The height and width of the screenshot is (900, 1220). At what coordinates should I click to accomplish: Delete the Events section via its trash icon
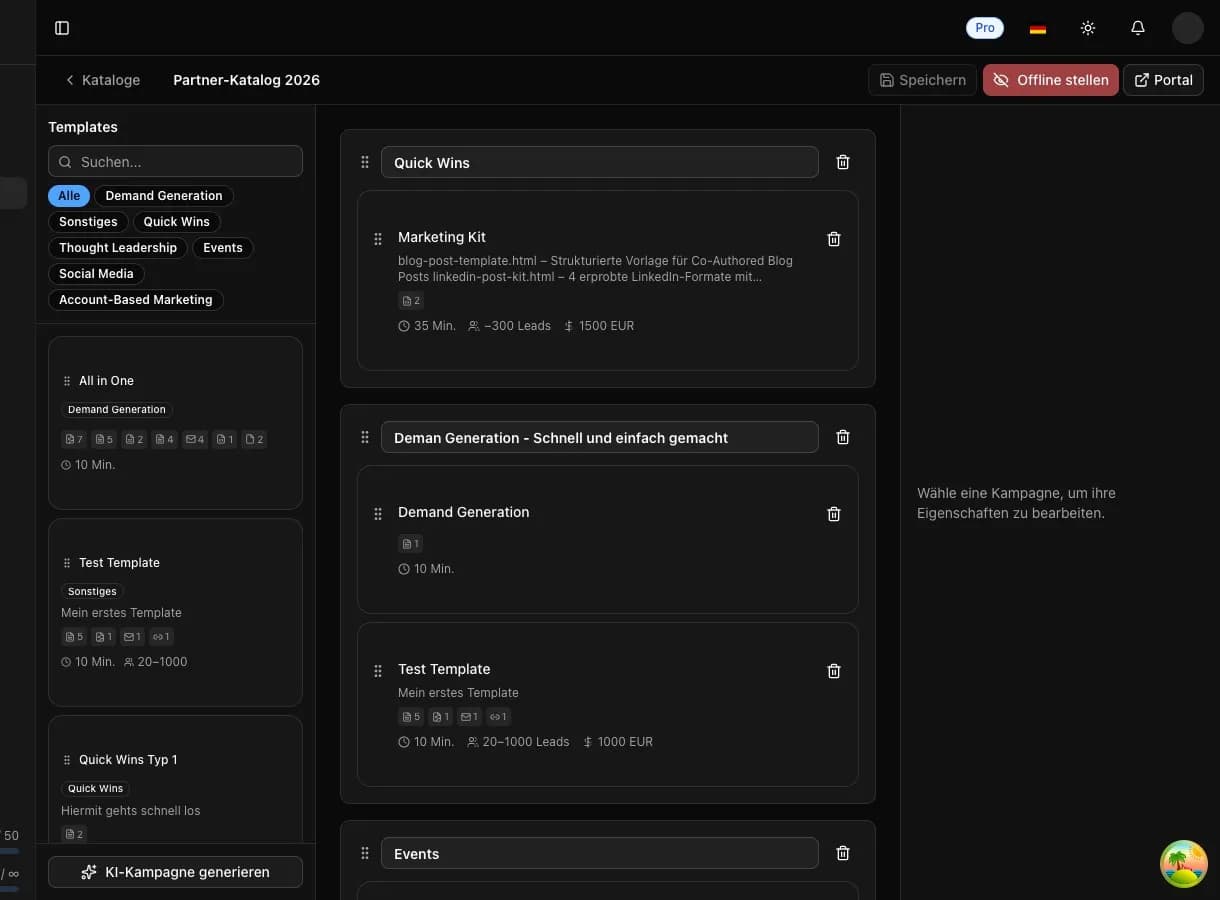click(x=843, y=852)
